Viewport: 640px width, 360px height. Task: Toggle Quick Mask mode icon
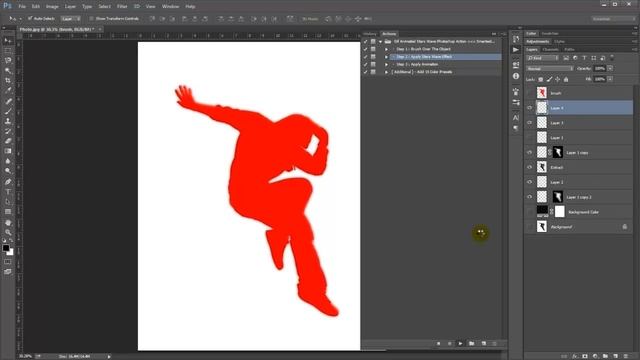[8, 262]
